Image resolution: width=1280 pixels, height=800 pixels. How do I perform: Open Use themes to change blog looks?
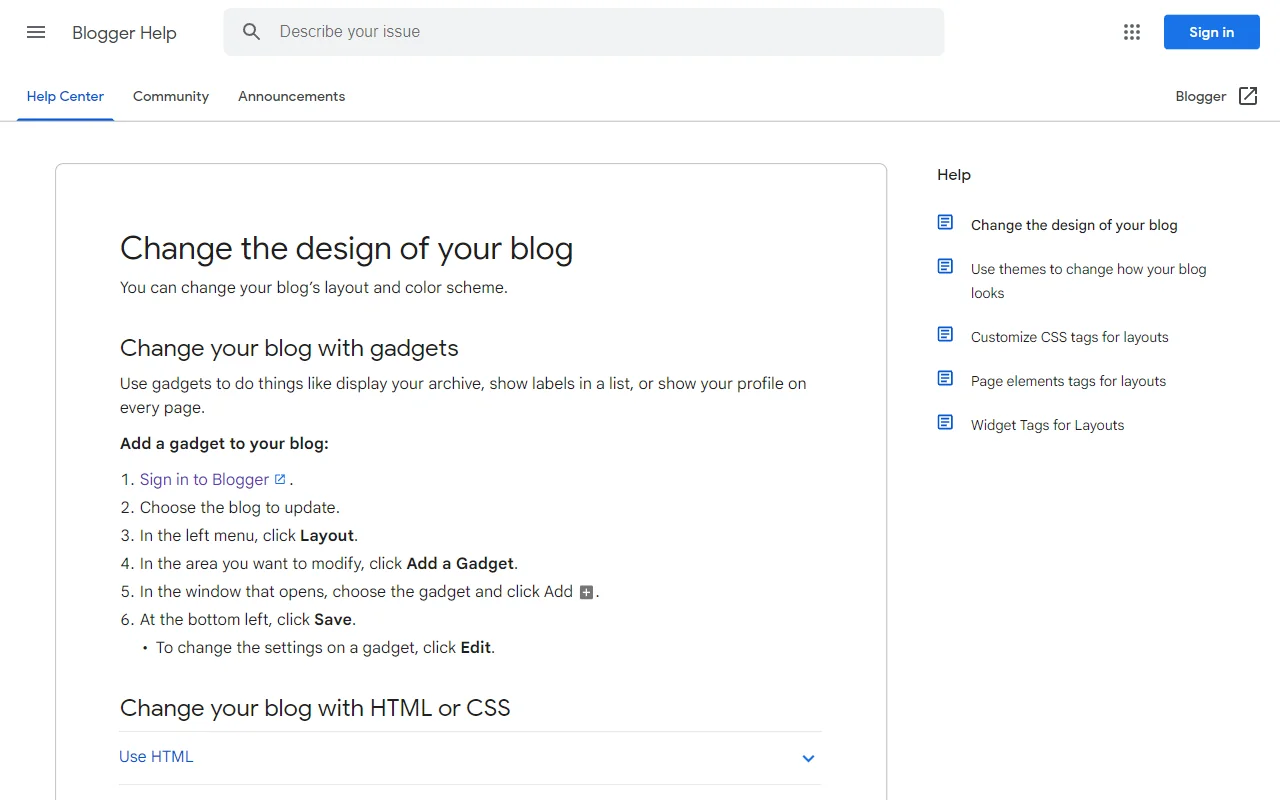click(x=1089, y=281)
